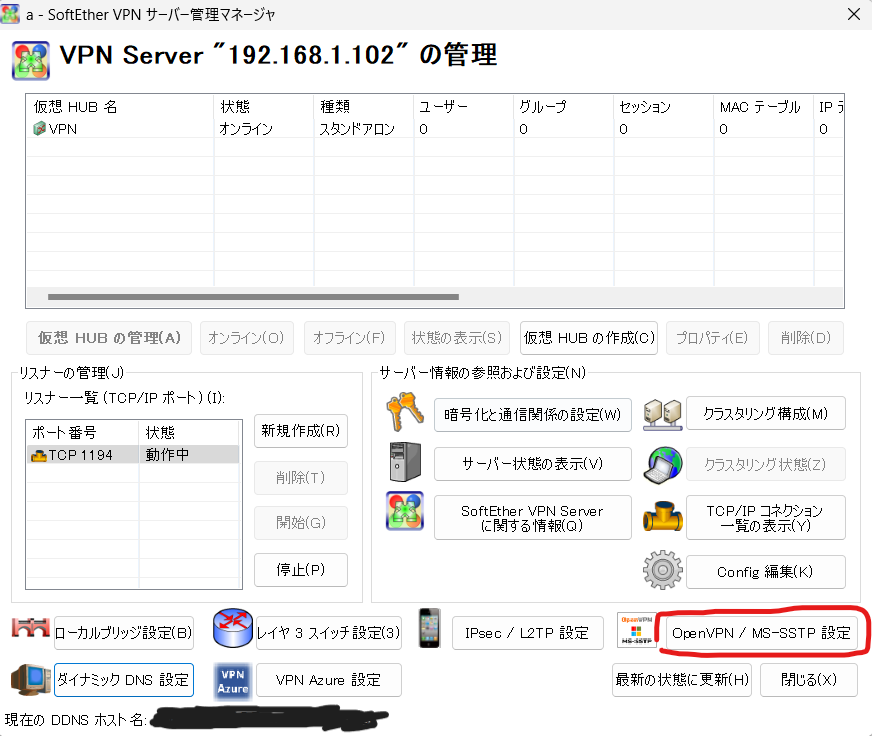This screenshot has height=736, width=872.
Task: Click the 状態 column header in the hub list
Action: point(264,106)
